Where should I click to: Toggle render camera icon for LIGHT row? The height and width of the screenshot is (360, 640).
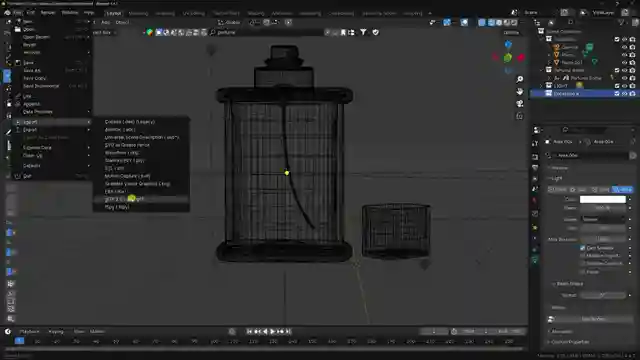(632, 86)
